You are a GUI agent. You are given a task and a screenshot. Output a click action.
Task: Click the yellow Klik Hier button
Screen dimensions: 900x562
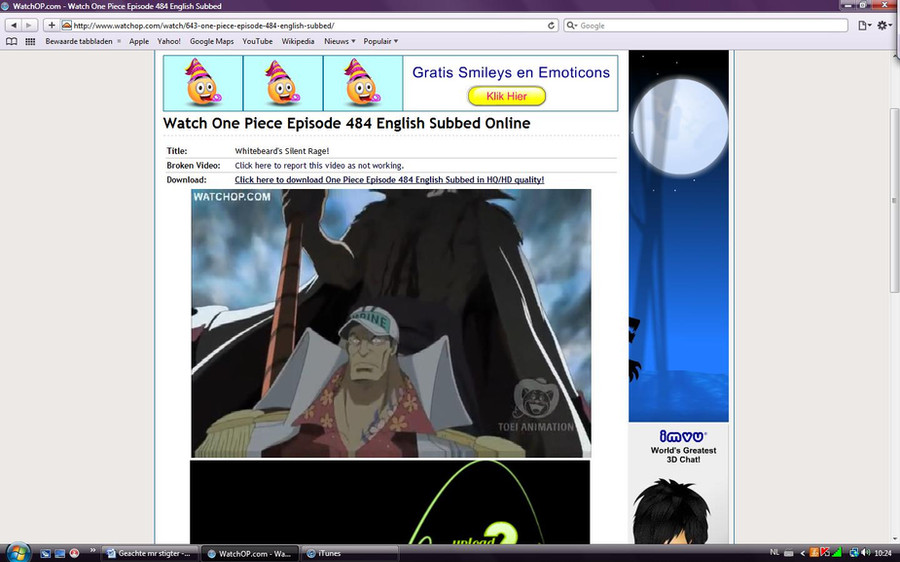[507, 96]
